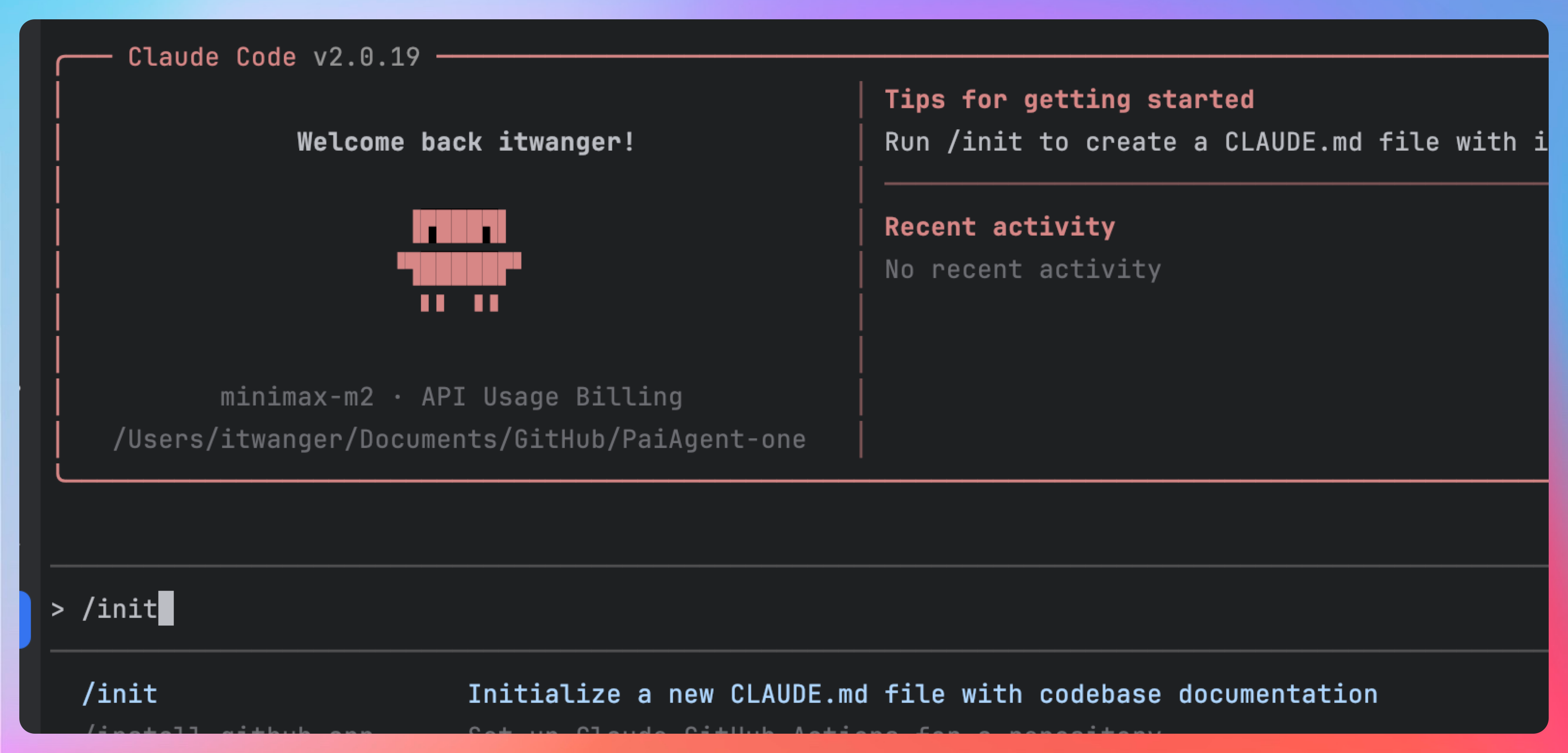Click the block cursor after /init
Image resolution: width=1568 pixels, height=753 pixels.
(x=166, y=608)
